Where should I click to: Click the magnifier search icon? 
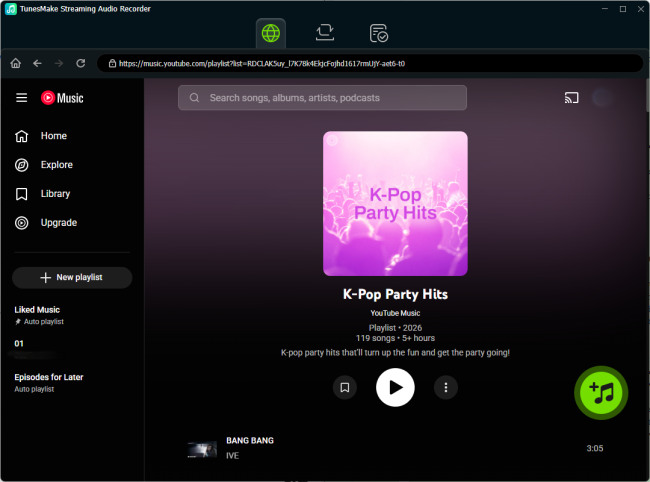point(194,98)
